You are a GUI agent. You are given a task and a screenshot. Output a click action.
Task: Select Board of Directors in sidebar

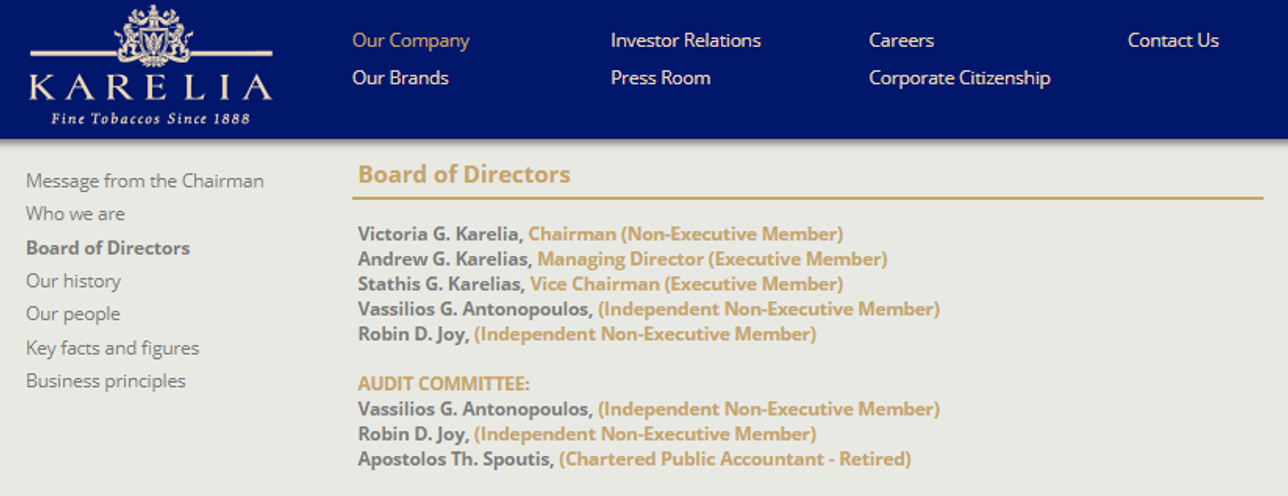(x=108, y=248)
